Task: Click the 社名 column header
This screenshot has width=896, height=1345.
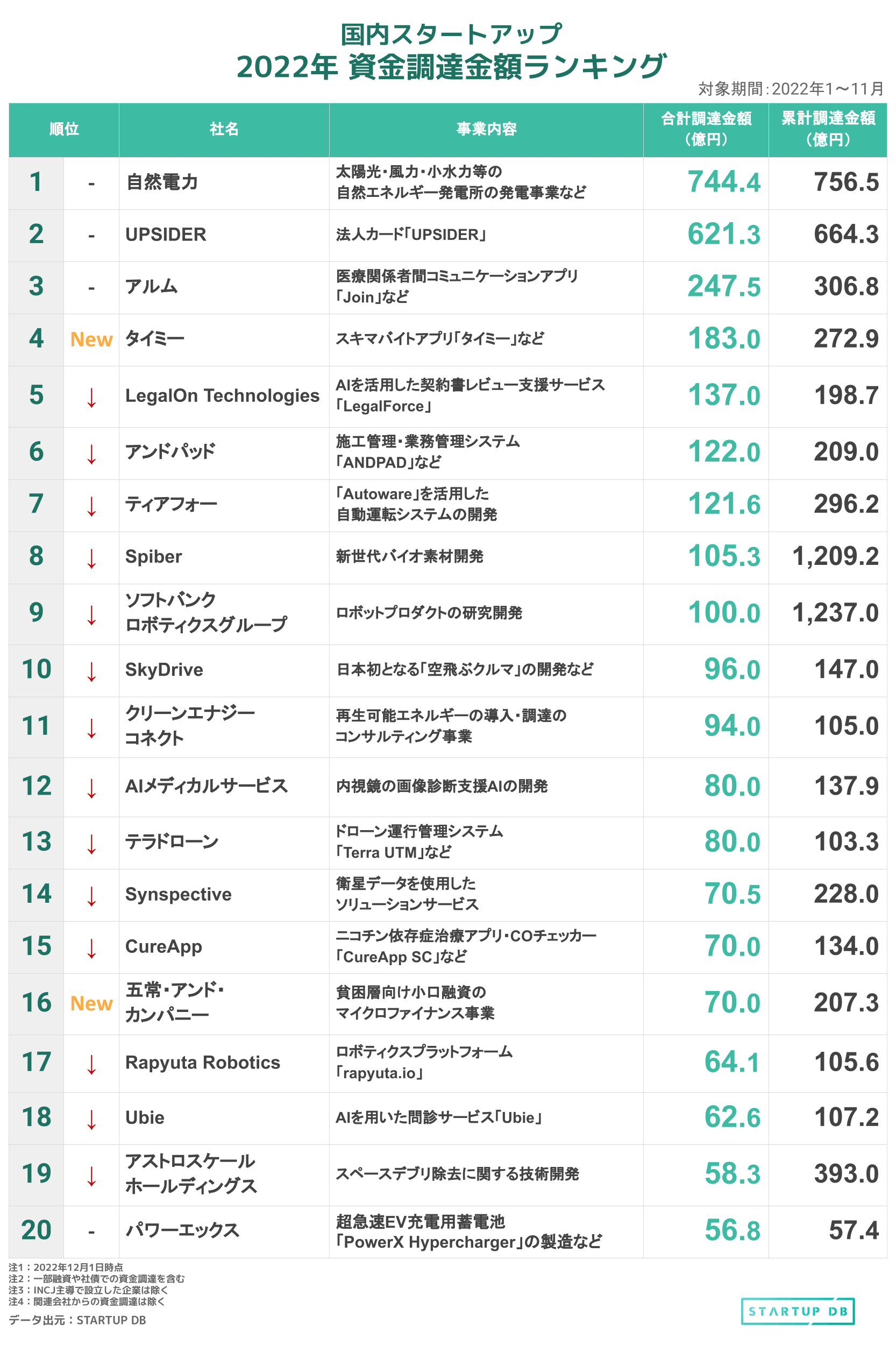Action: click(224, 129)
